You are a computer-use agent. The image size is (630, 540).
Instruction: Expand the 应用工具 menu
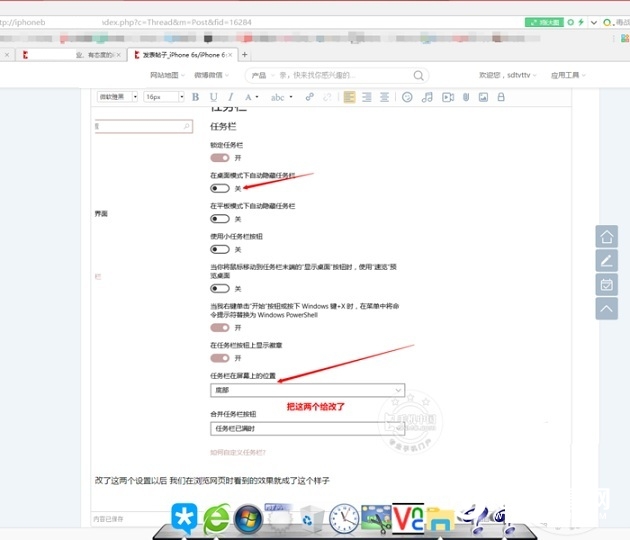click(x=568, y=75)
